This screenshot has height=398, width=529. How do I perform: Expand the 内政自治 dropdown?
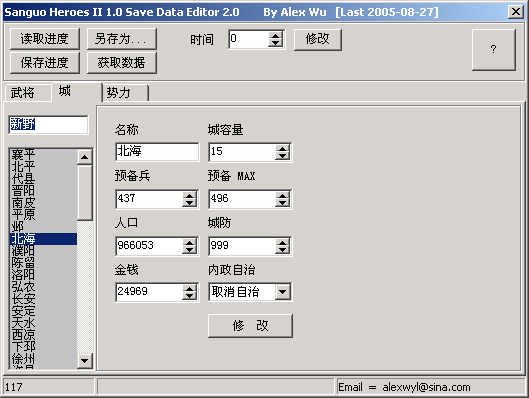(x=283, y=292)
